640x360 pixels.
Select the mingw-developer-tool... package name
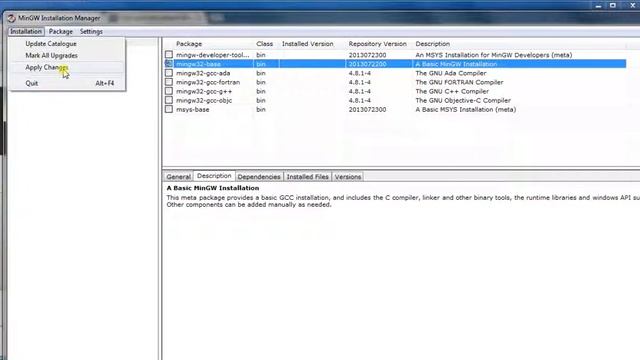click(213, 55)
